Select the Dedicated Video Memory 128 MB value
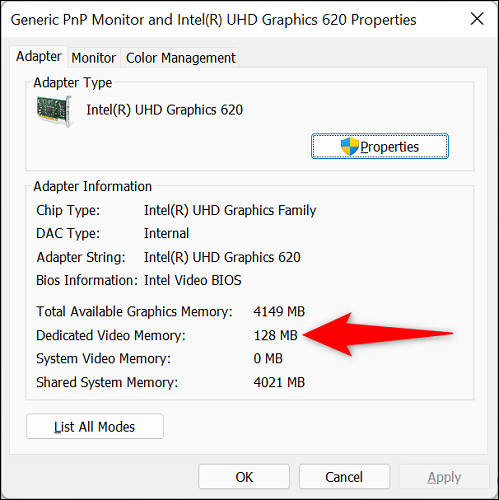The width and height of the screenshot is (499, 500). click(275, 335)
